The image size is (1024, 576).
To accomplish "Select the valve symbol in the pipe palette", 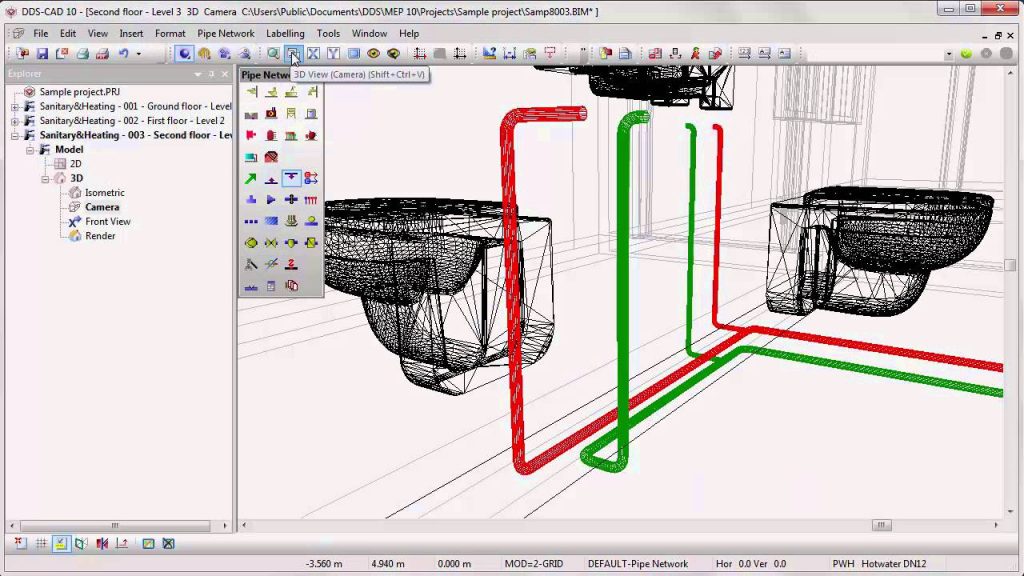I will [272, 242].
